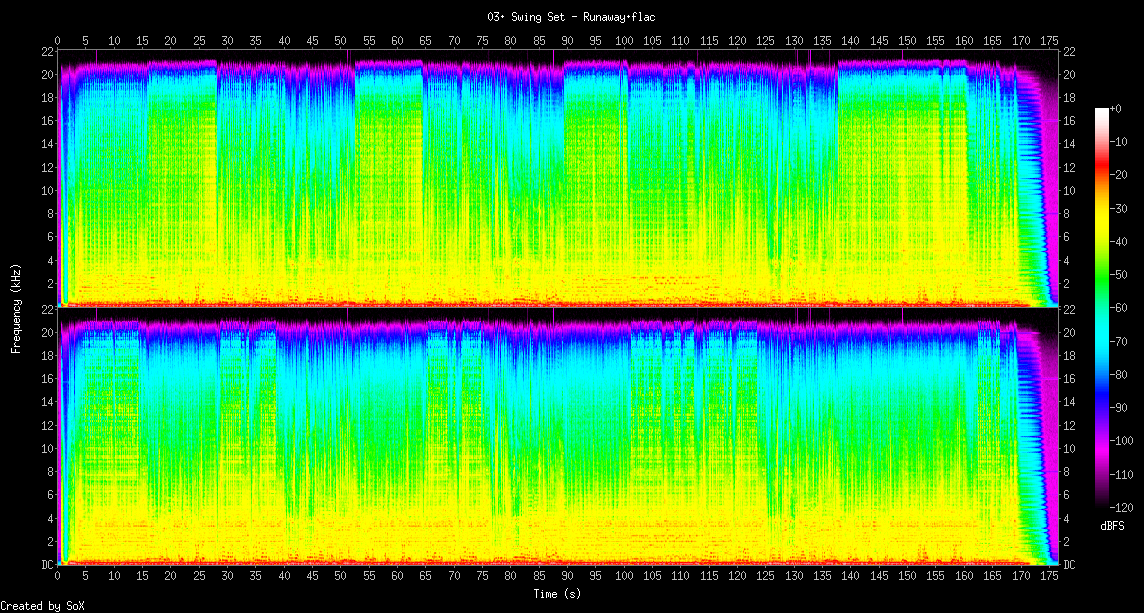This screenshot has height=613, width=1144.
Task: Click the title '03. Swing Set - Runaway.flac'
Action: [x=571, y=17]
